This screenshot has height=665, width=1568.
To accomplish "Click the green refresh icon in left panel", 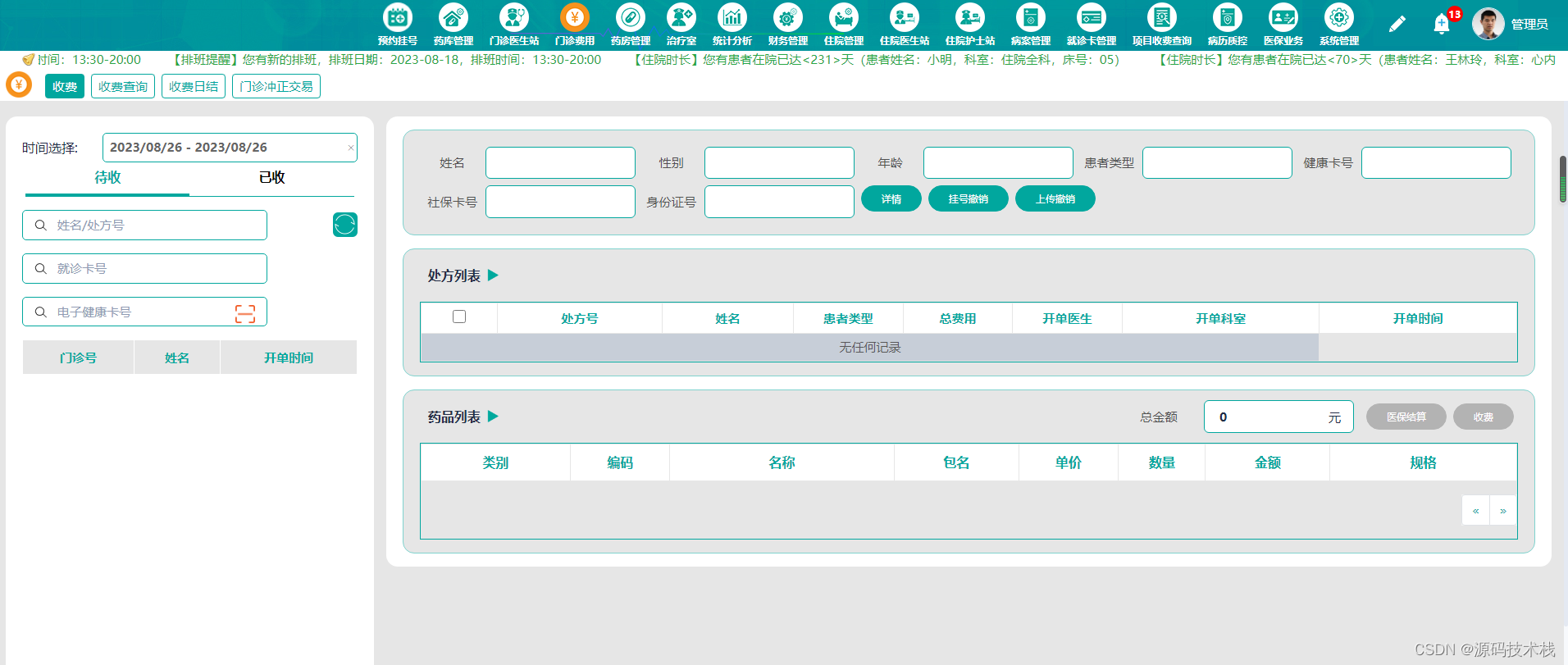I will [345, 225].
